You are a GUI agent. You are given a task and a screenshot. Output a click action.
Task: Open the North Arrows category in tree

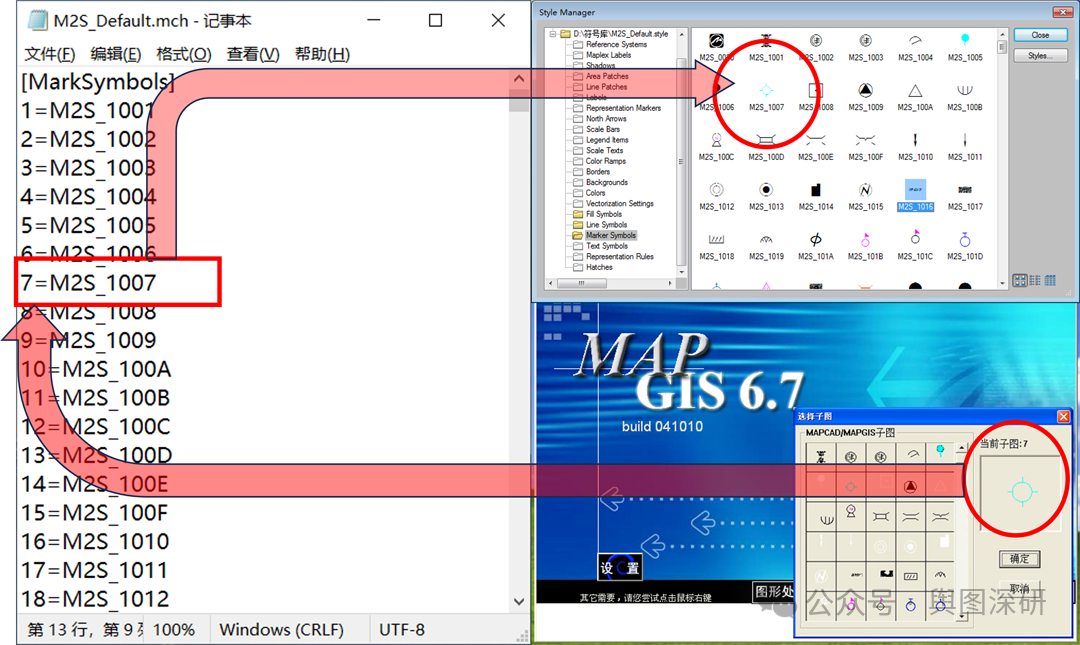606,119
